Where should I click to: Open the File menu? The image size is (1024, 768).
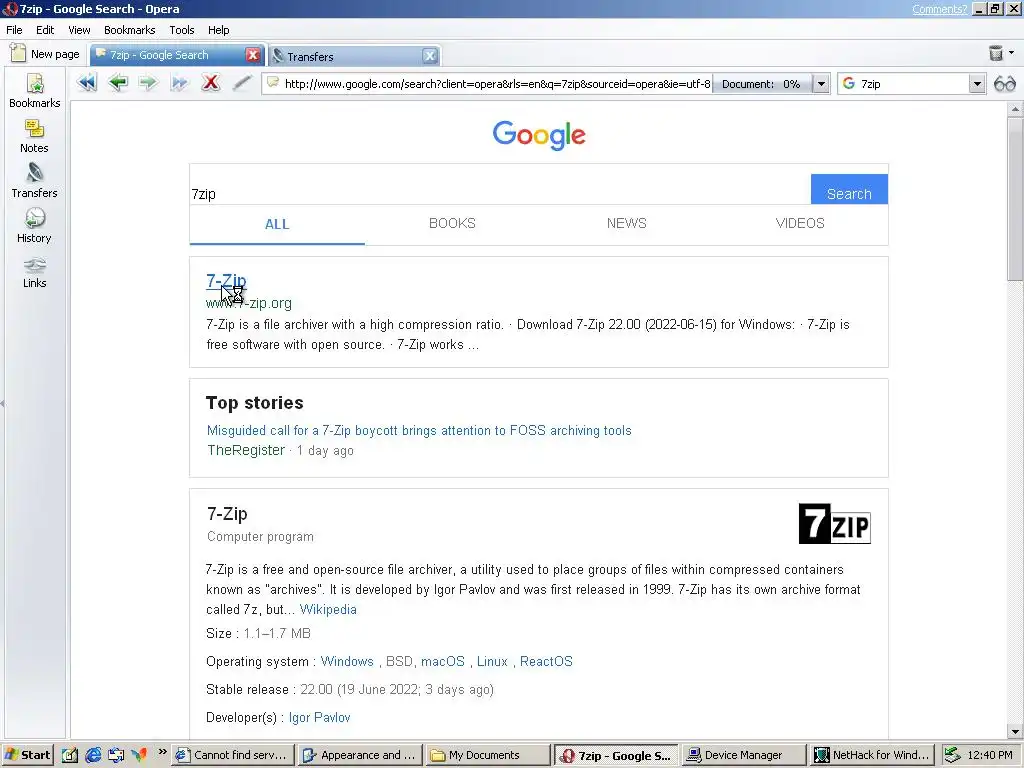coord(14,30)
